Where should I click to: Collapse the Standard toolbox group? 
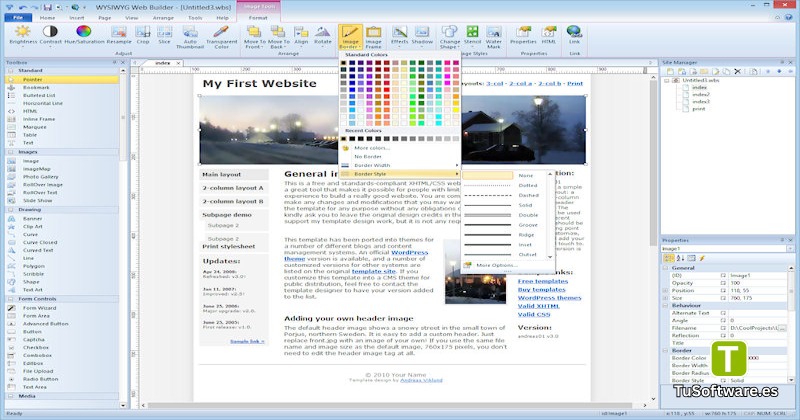[11, 70]
